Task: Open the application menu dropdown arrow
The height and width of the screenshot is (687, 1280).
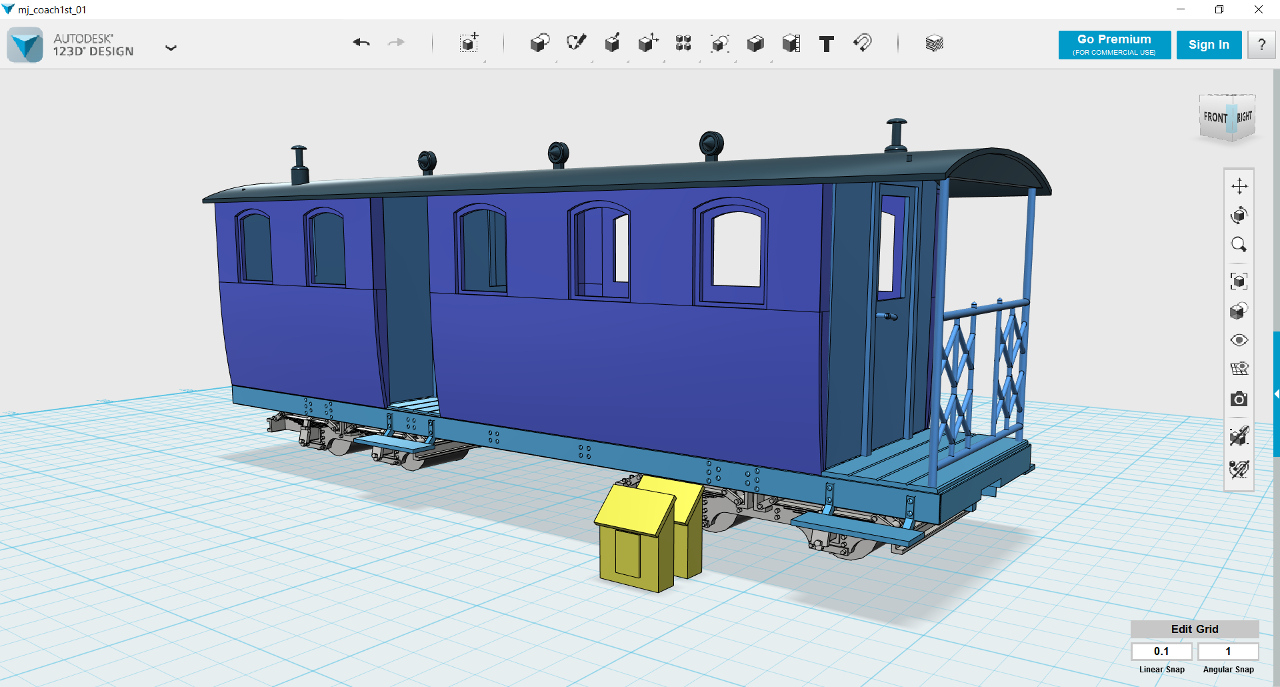Action: pos(171,47)
